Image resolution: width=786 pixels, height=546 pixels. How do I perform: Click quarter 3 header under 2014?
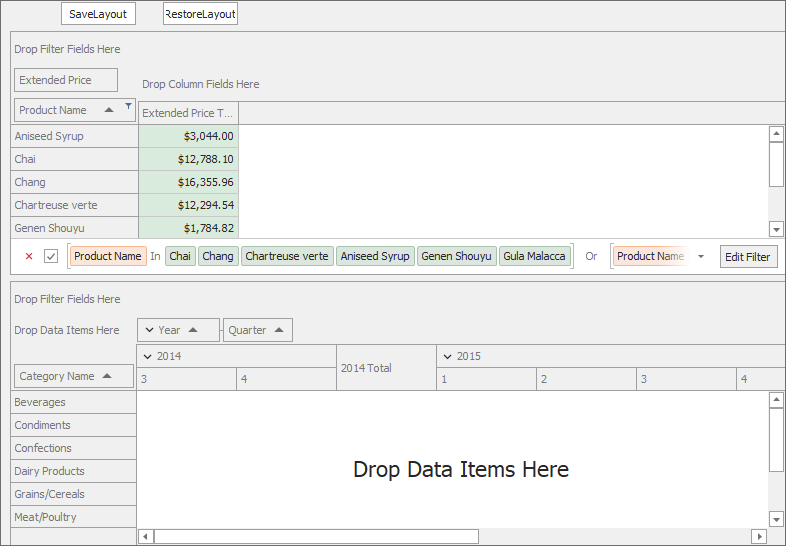186,380
